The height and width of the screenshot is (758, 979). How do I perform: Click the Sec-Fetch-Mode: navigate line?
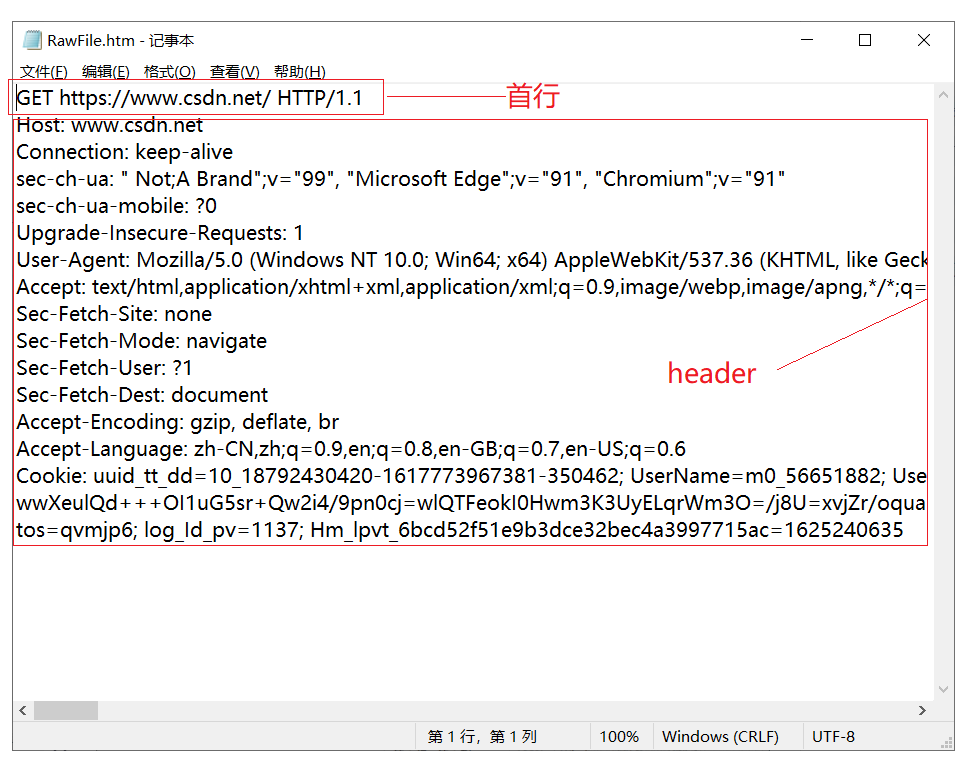pos(141,341)
